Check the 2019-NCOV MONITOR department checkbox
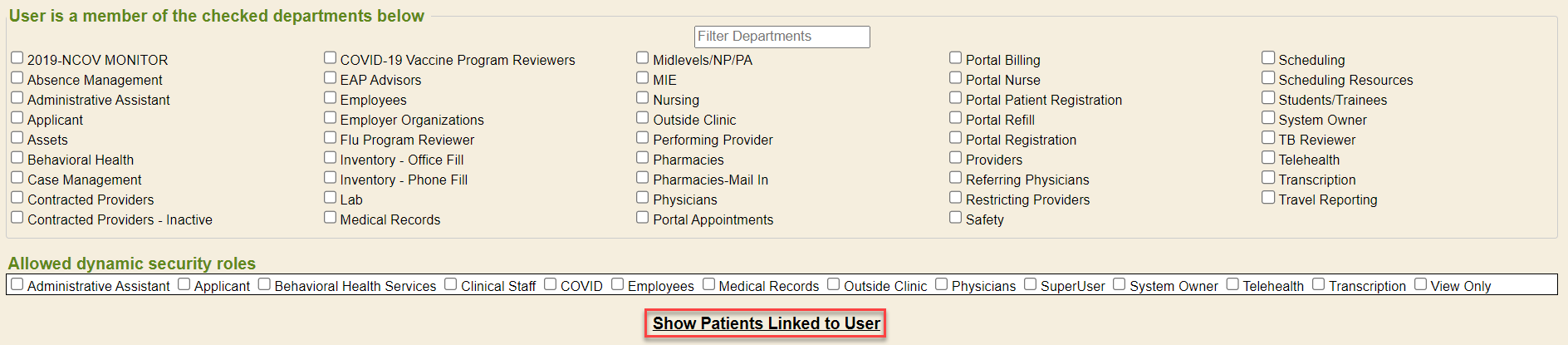 click(17, 58)
